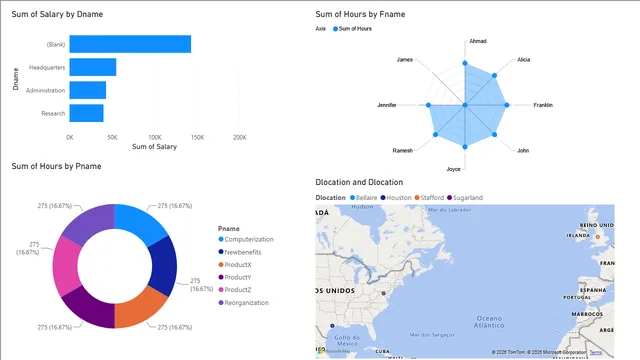Click the Sum of Hours radar legend entry

pyautogui.click(x=352, y=29)
